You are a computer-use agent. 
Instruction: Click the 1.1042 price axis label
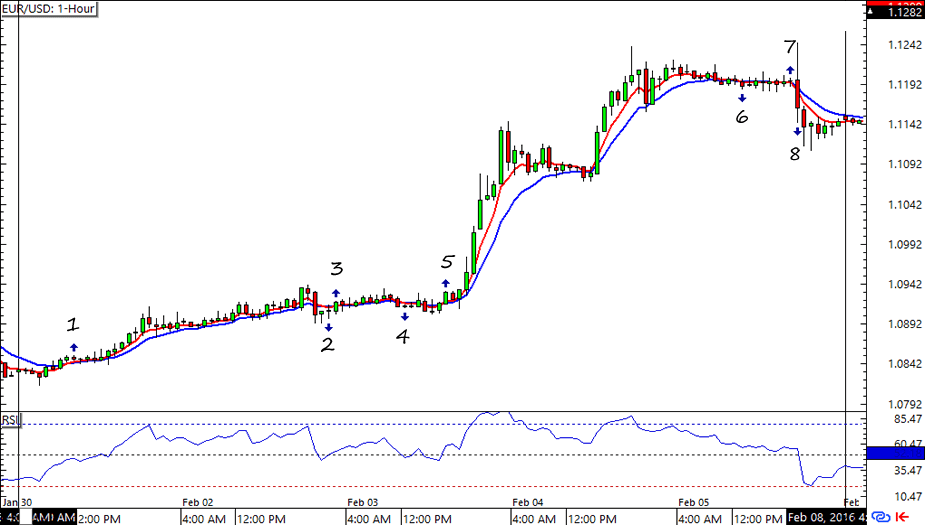click(905, 205)
